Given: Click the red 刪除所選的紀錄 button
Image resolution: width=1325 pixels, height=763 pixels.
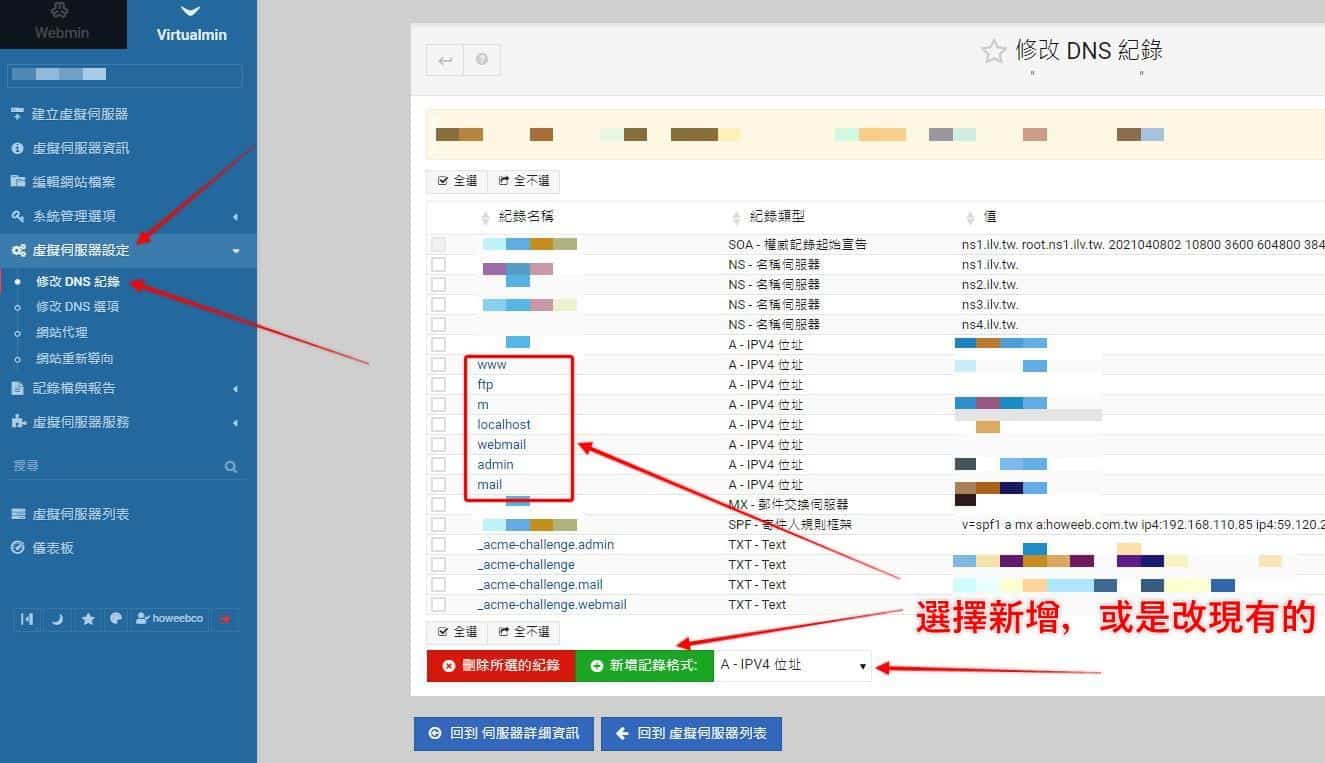Looking at the screenshot, I should (x=501, y=665).
